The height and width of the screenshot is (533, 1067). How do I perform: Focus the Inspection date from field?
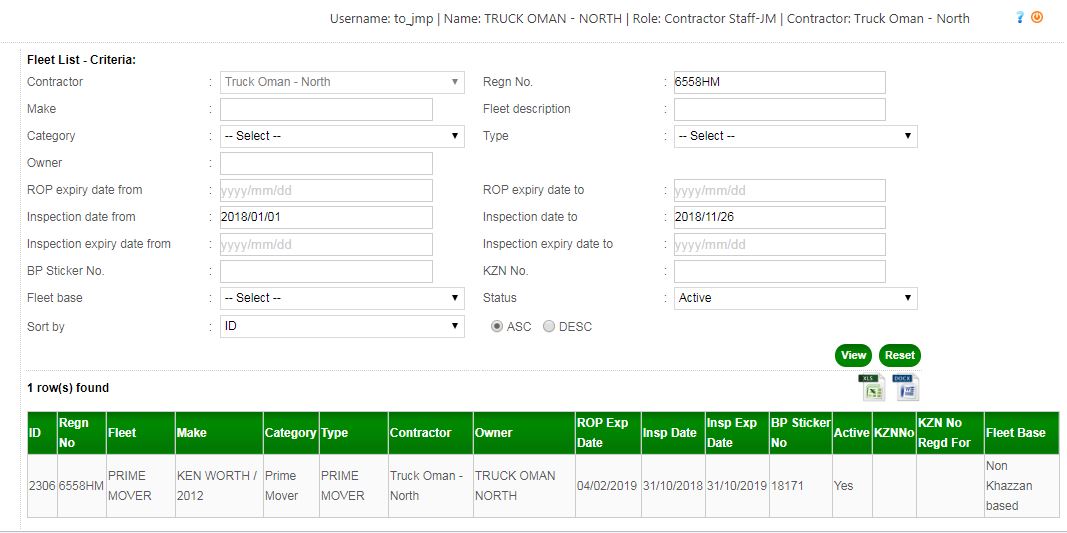click(326, 217)
